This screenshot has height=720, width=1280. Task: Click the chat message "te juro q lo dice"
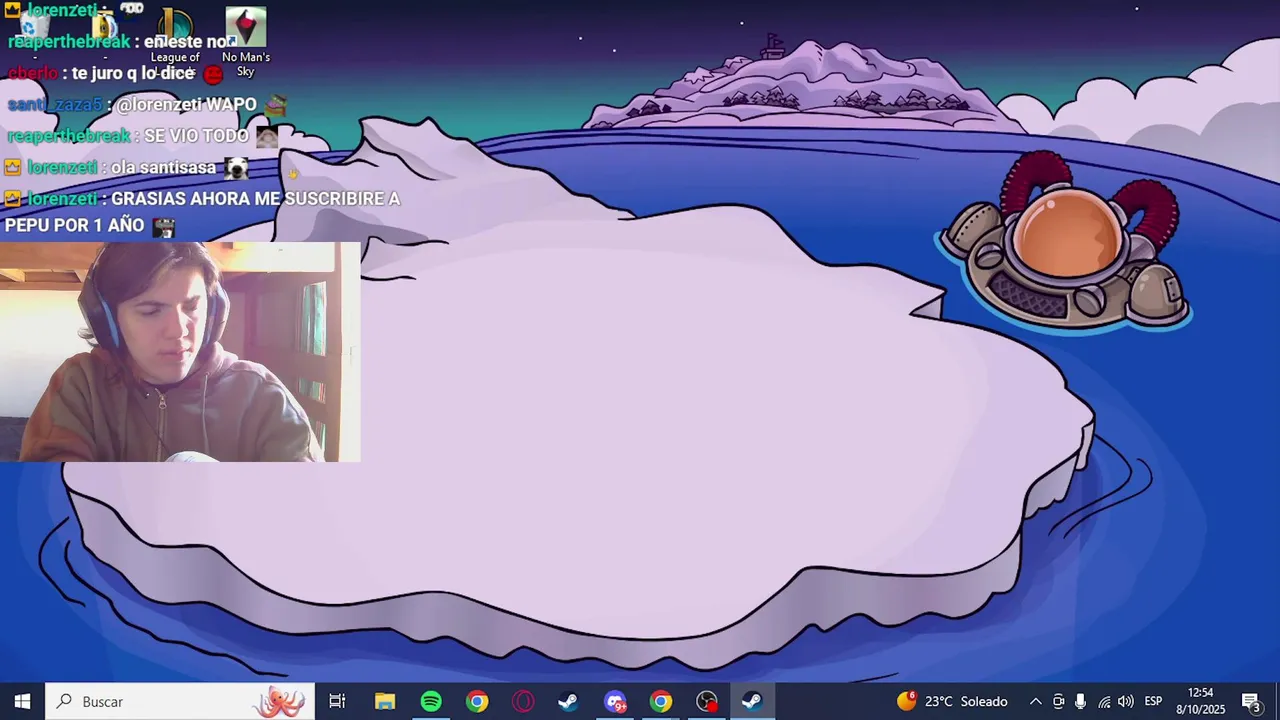point(133,73)
